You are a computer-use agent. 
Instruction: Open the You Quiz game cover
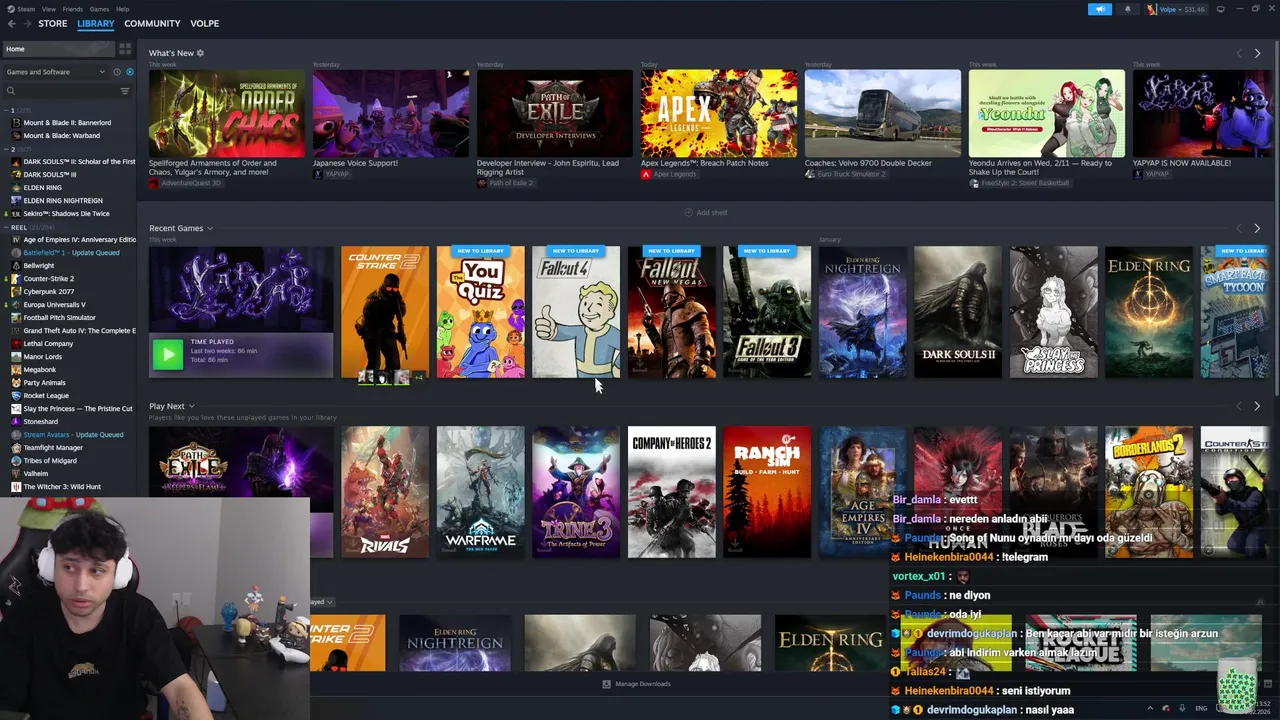click(x=480, y=312)
